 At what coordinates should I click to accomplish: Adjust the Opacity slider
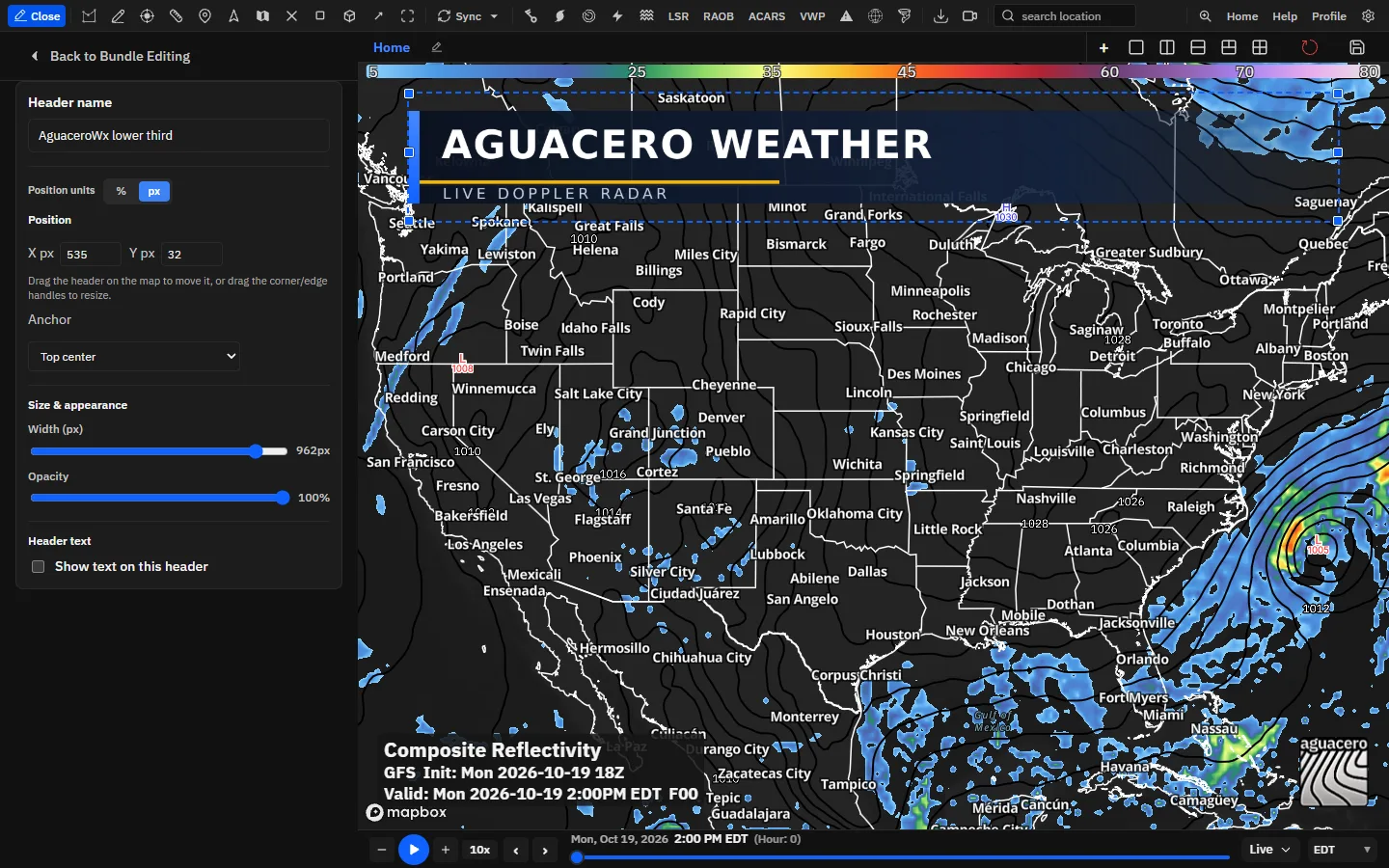tap(159, 498)
